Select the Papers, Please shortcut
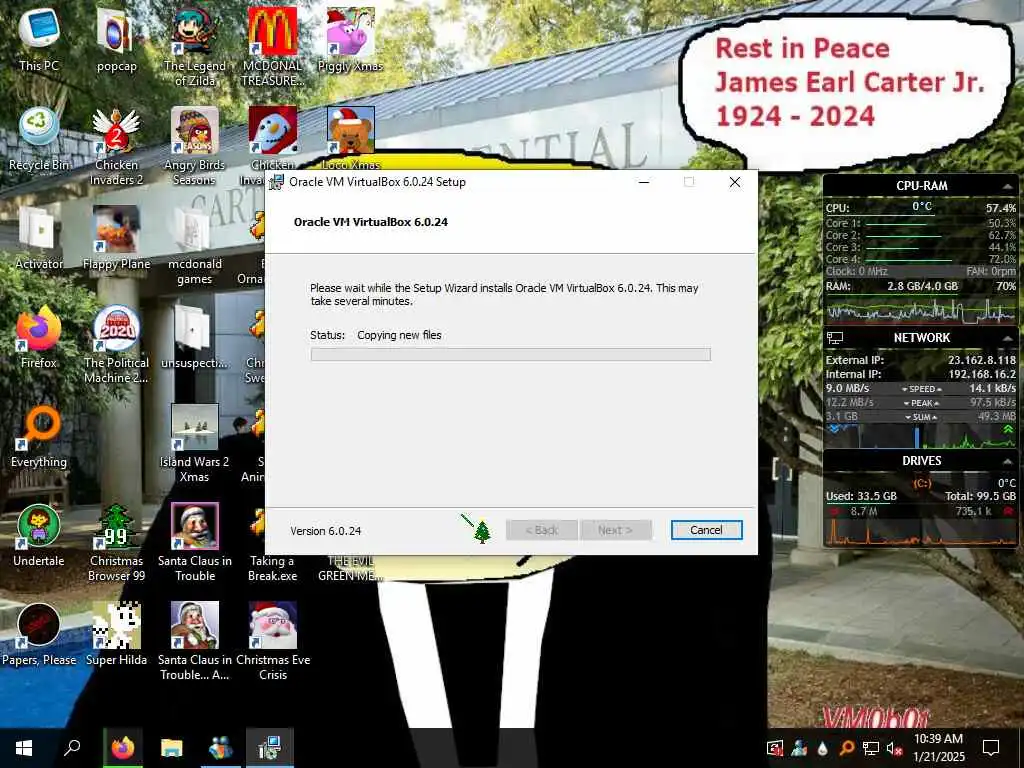This screenshot has height=768, width=1024. pyautogui.click(x=39, y=634)
